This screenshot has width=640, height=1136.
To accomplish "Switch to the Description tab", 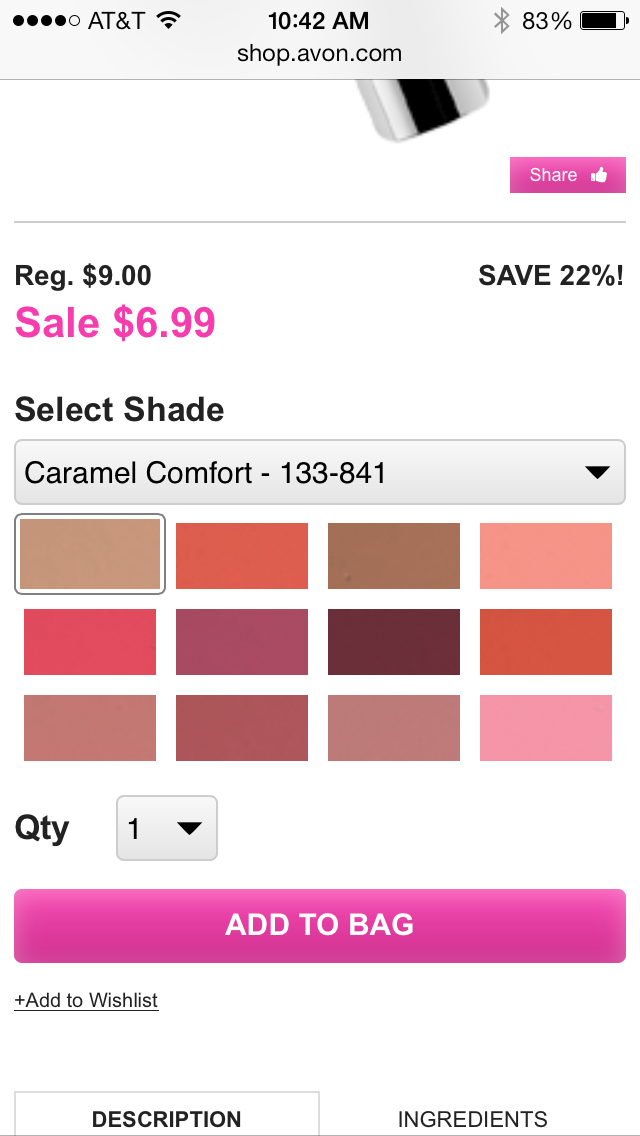I will [x=166, y=1118].
